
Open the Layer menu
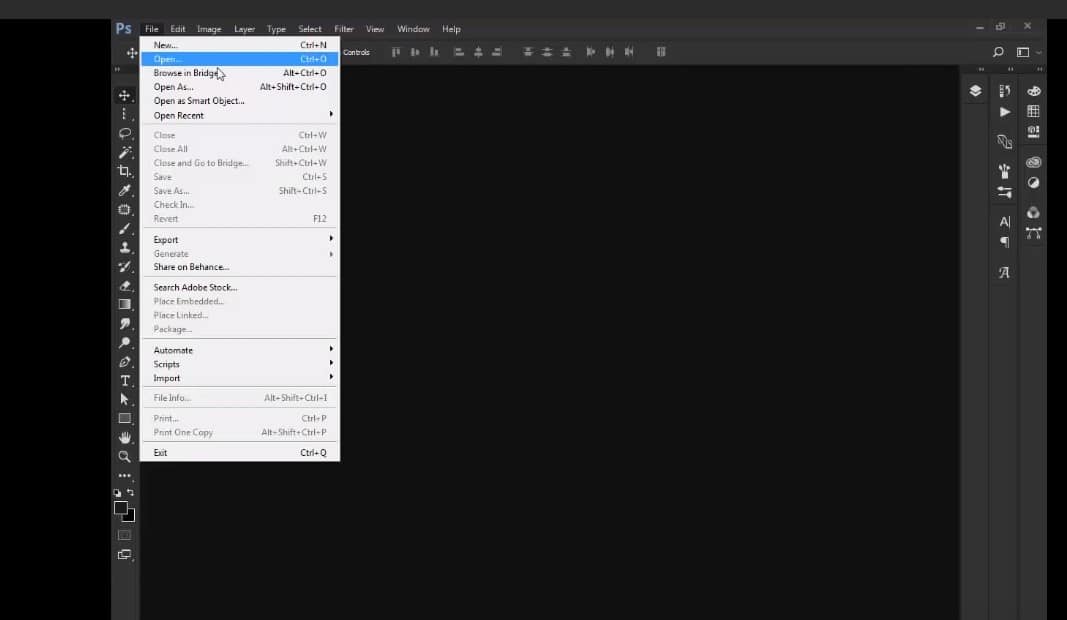point(244,29)
